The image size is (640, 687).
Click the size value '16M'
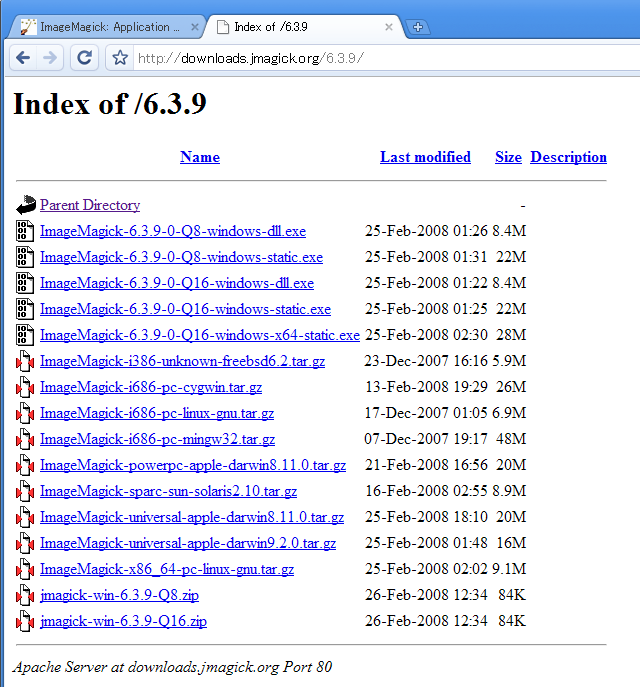511,543
